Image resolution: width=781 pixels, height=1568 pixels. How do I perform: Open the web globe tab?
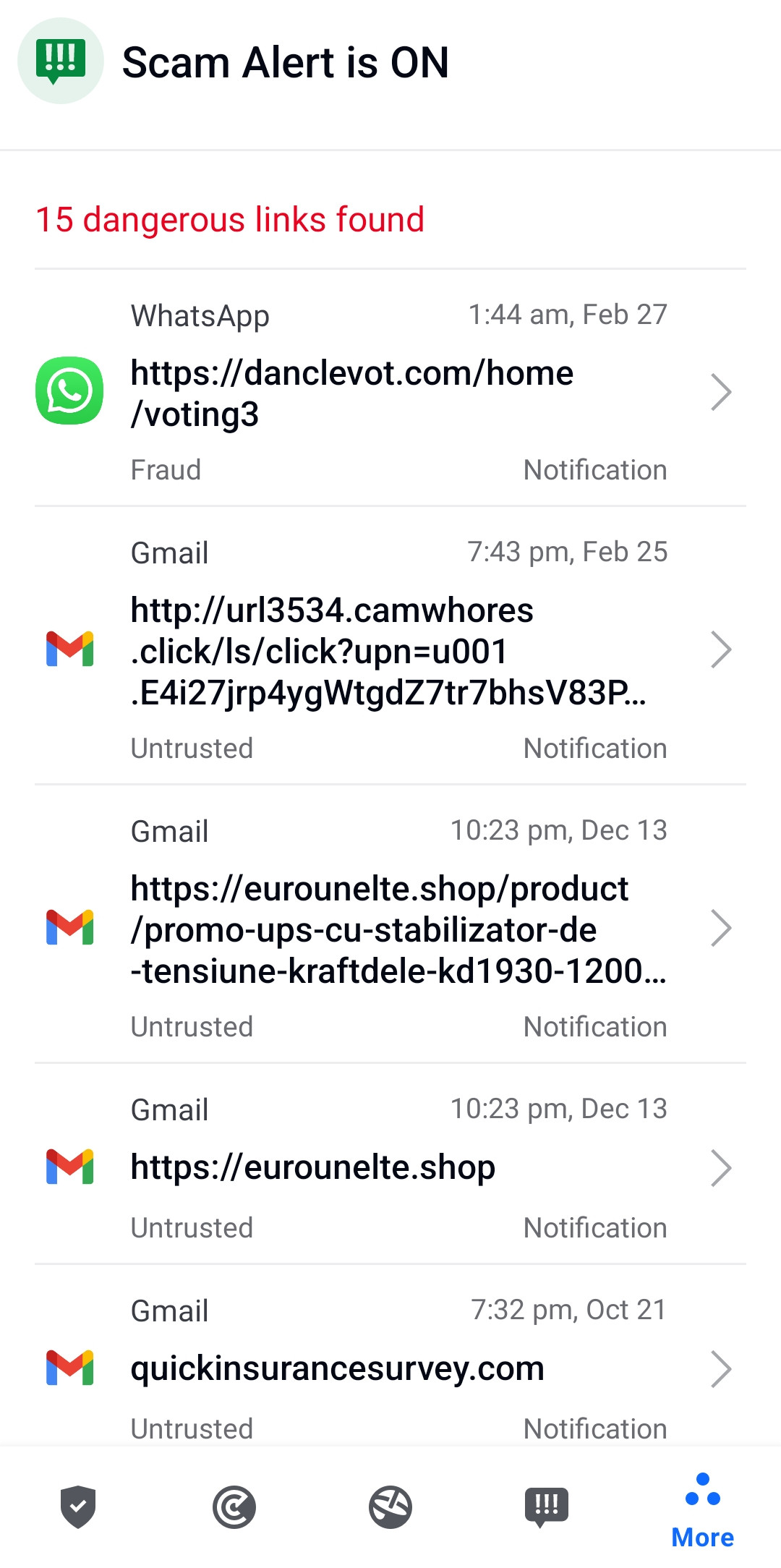pyautogui.click(x=390, y=1507)
